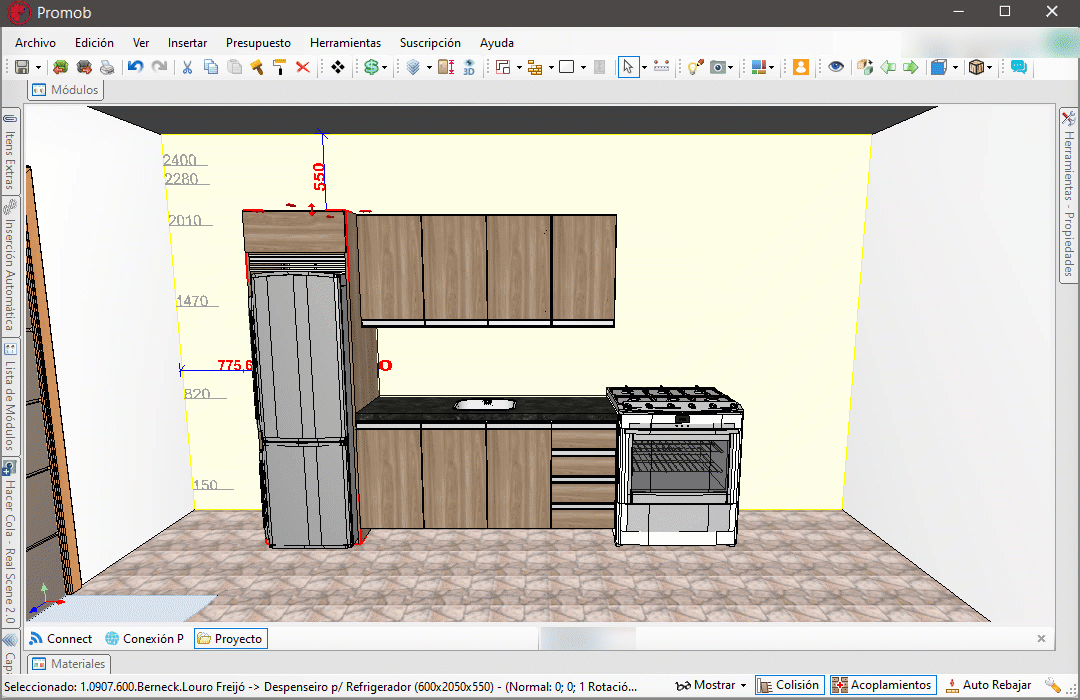Open the Módulos panel tab
Image resolution: width=1080 pixels, height=700 pixels.
pyautogui.click(x=66, y=90)
